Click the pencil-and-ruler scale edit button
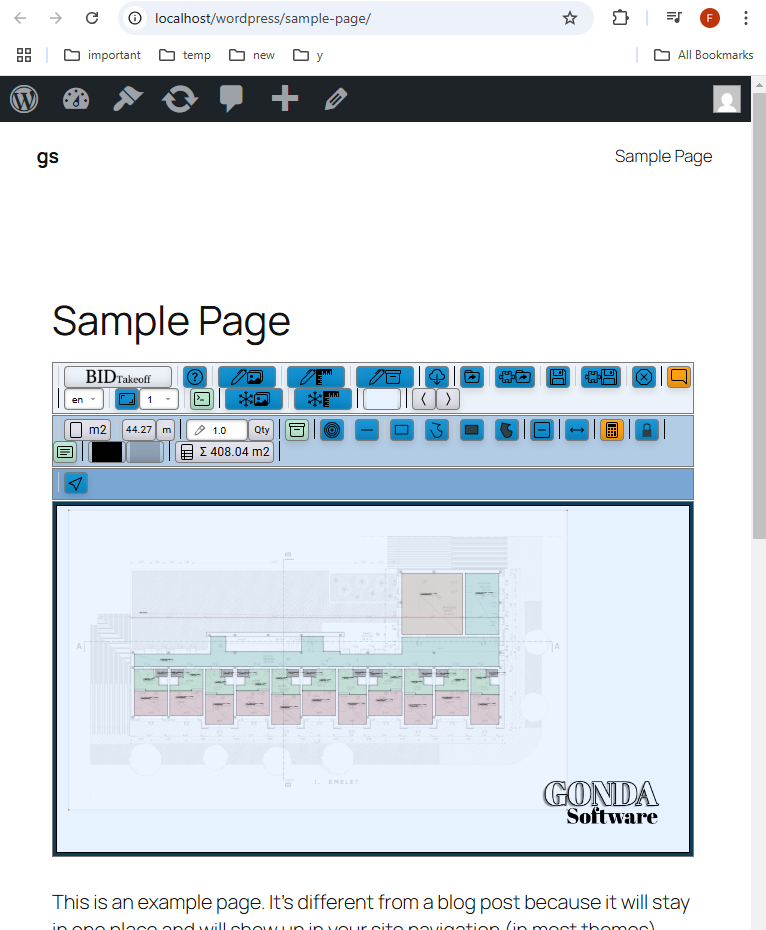This screenshot has width=766, height=930. click(x=316, y=377)
